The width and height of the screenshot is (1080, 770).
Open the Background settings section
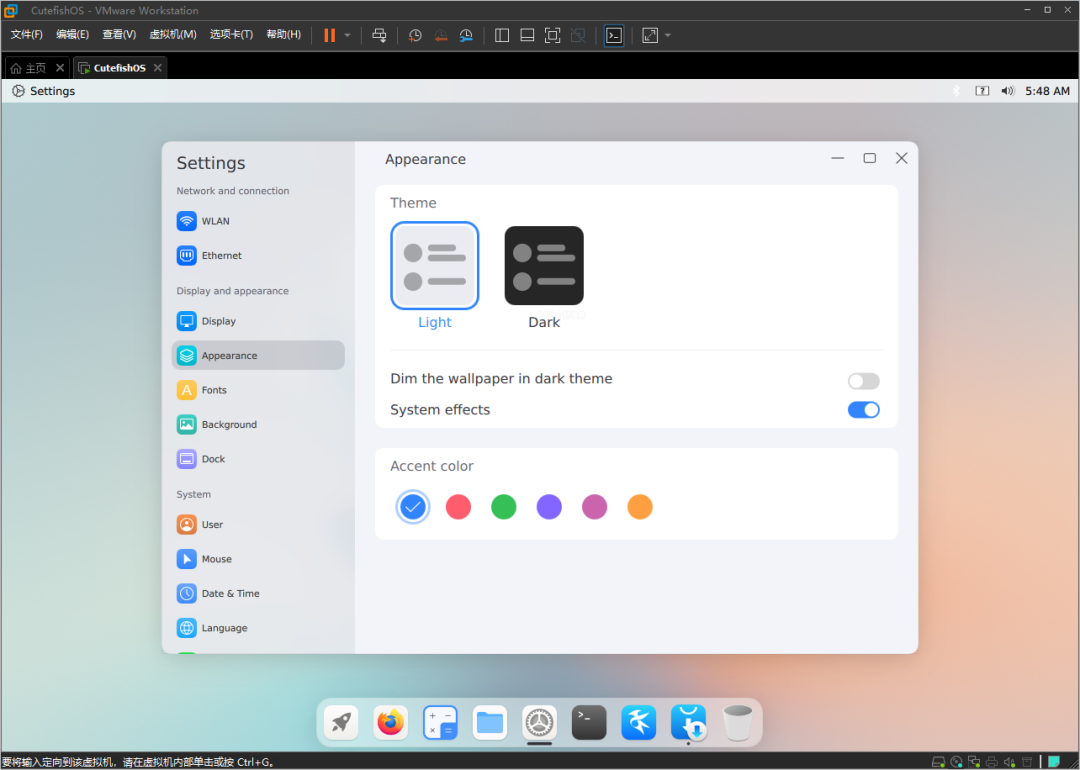229,425
